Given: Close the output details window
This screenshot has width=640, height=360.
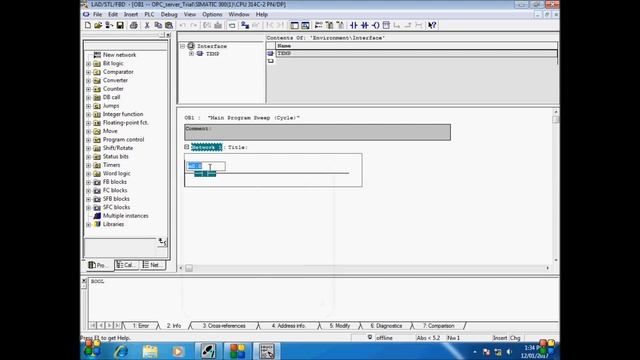Looking at the screenshot, I should (x=84, y=281).
